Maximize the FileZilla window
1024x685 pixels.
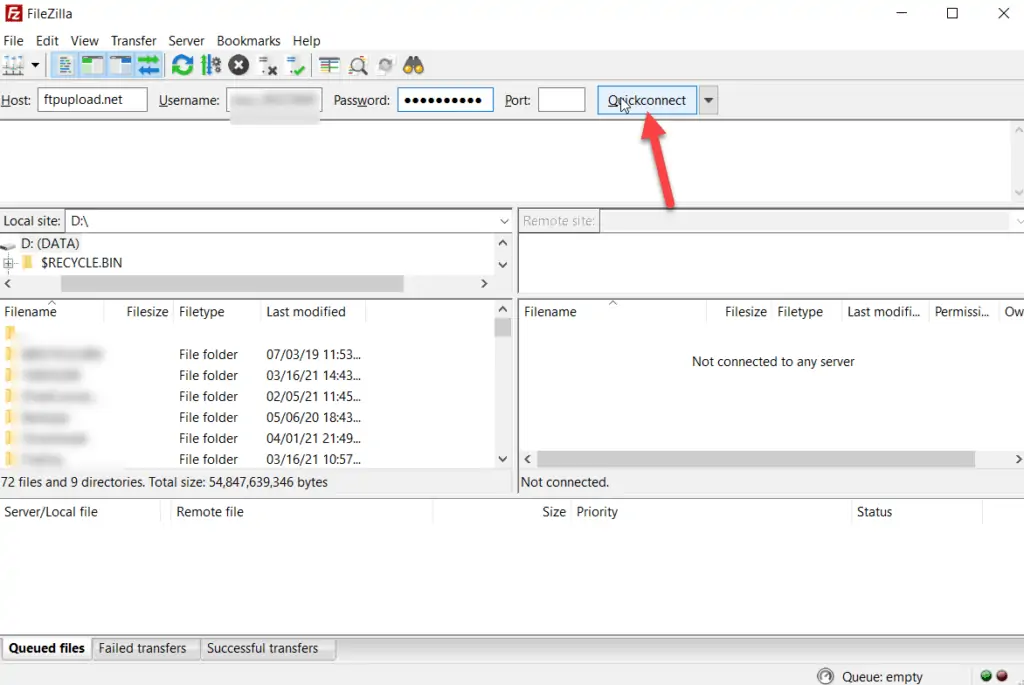pyautogui.click(x=952, y=13)
